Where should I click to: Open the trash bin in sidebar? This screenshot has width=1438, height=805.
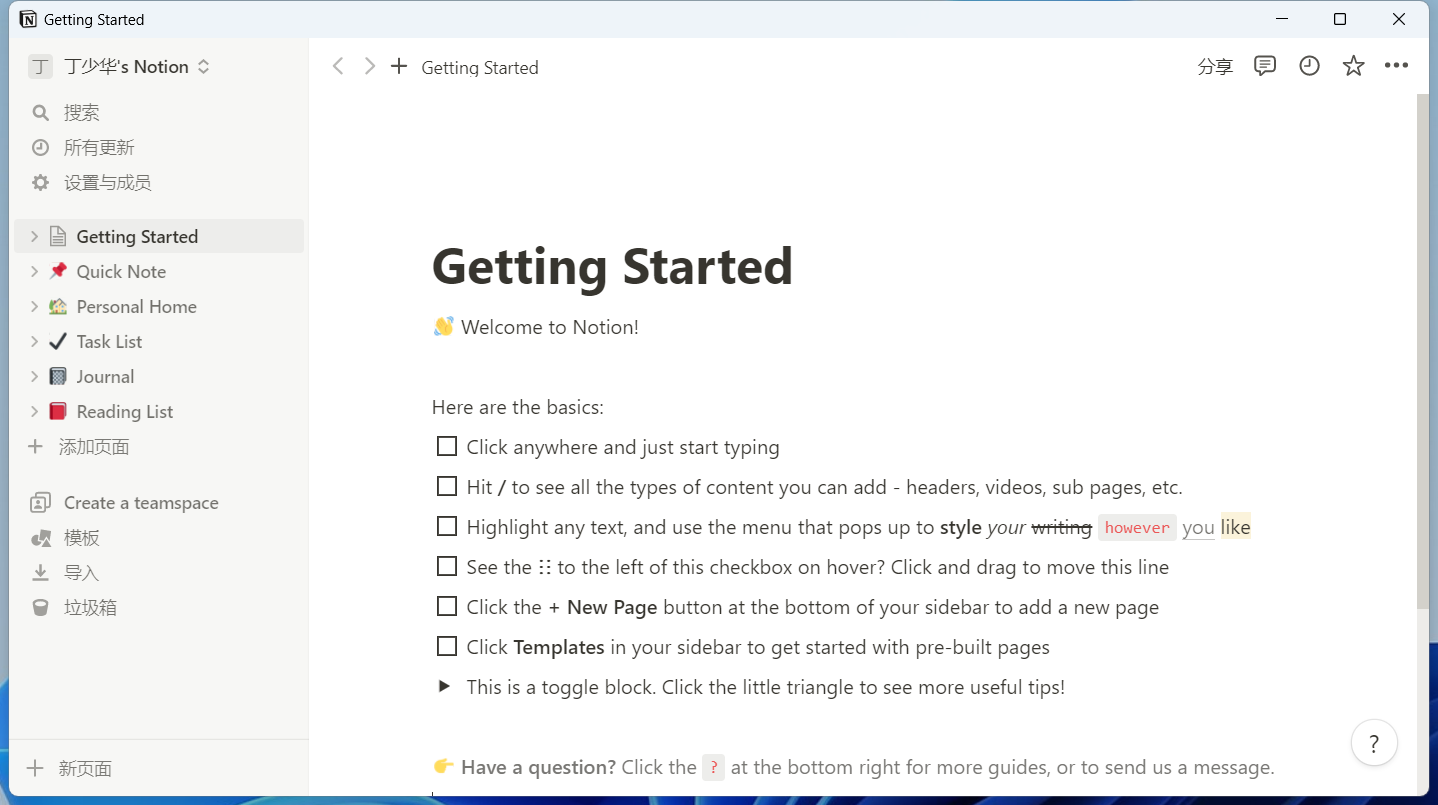click(90, 608)
